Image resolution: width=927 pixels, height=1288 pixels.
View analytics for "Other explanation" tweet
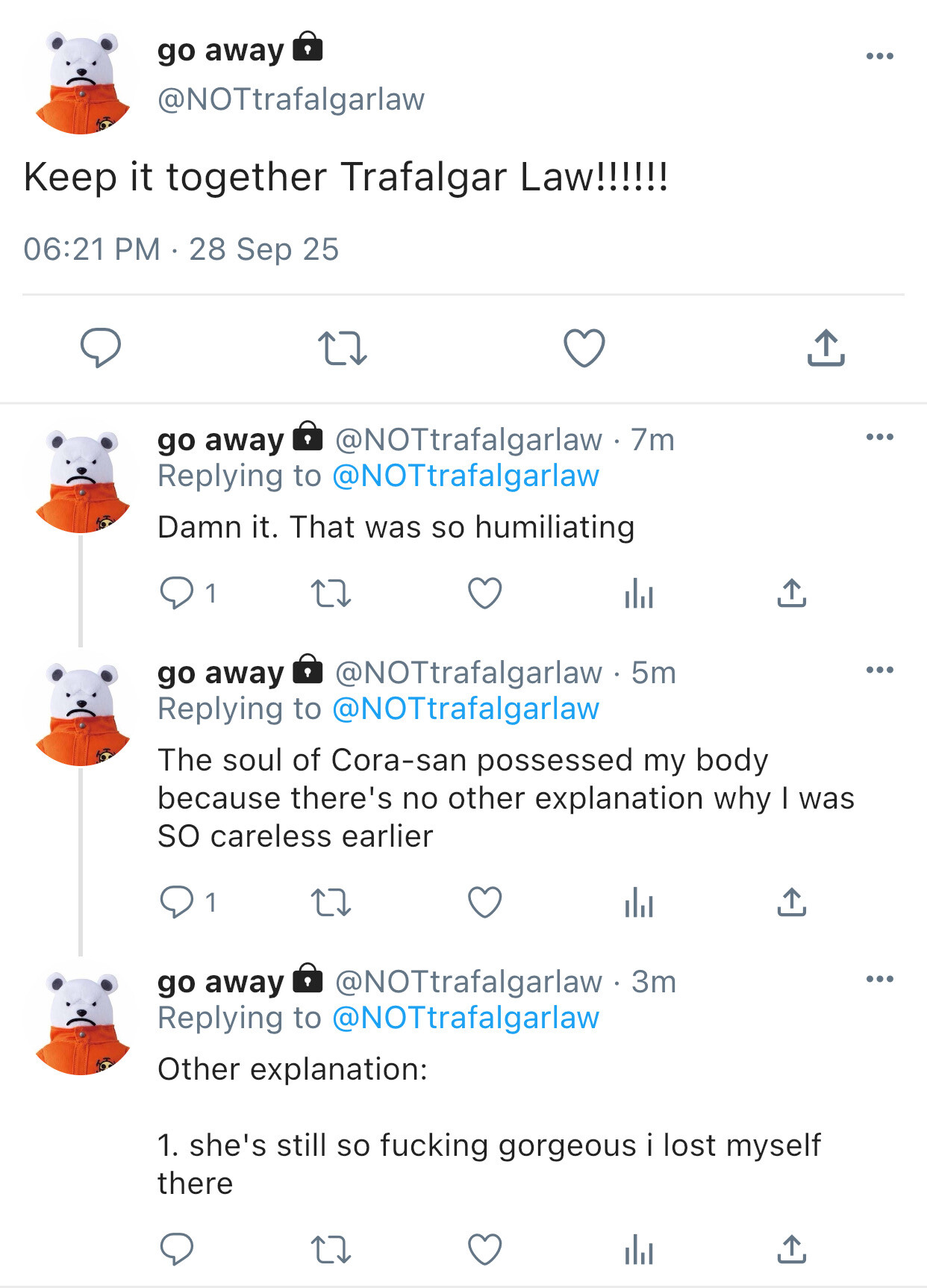coord(639,1249)
